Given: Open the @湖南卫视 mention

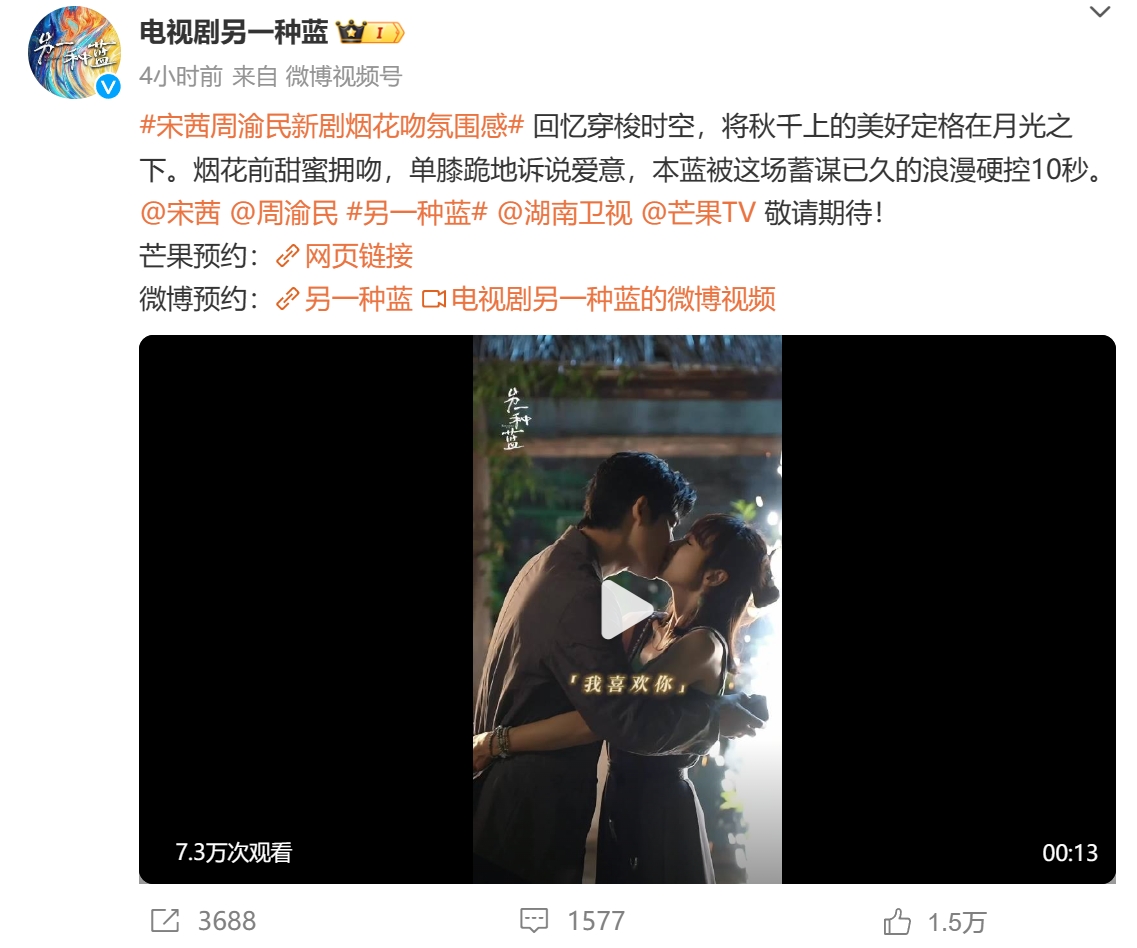Looking at the screenshot, I should (x=565, y=213).
